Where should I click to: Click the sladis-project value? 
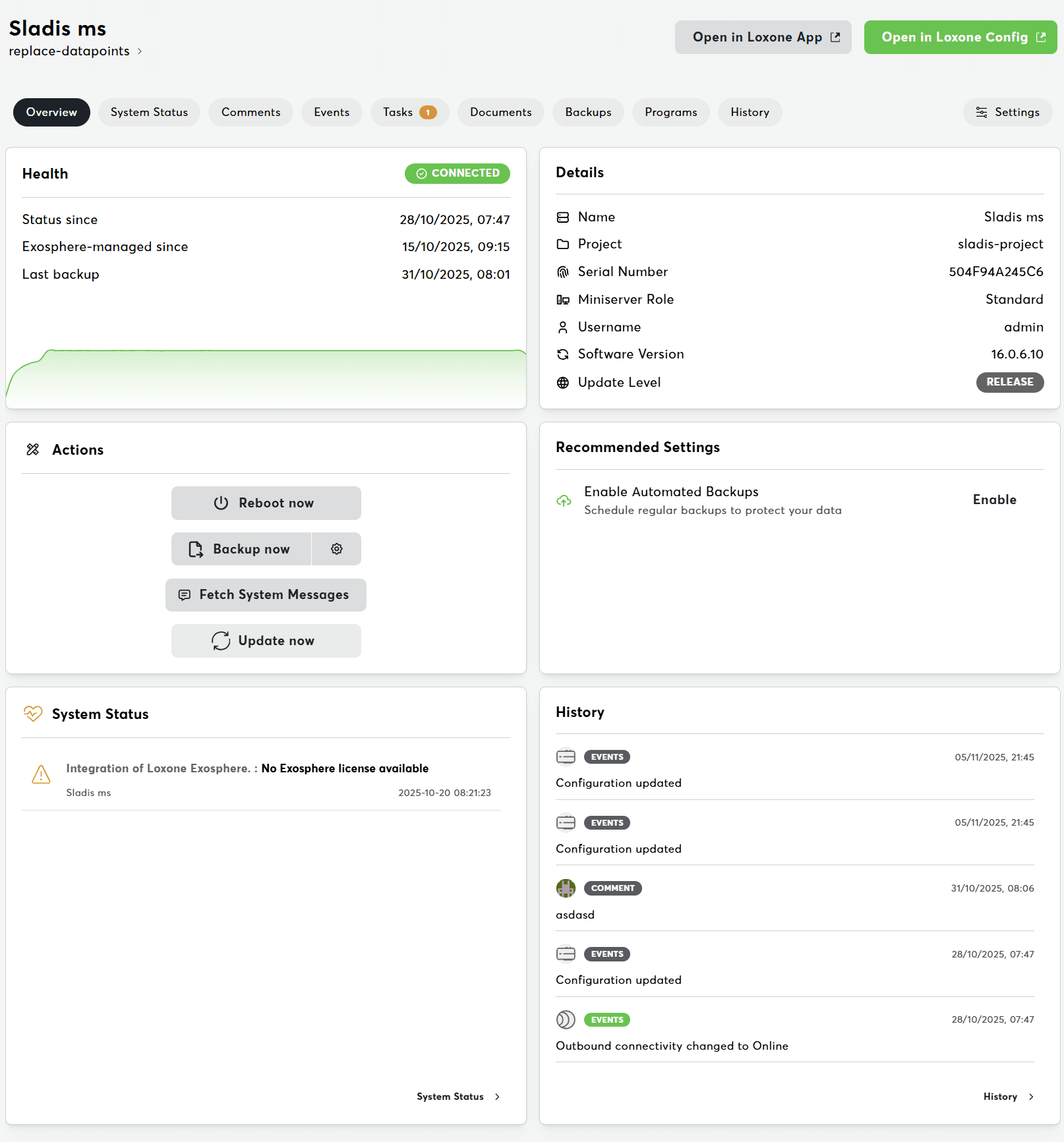[x=1001, y=244]
